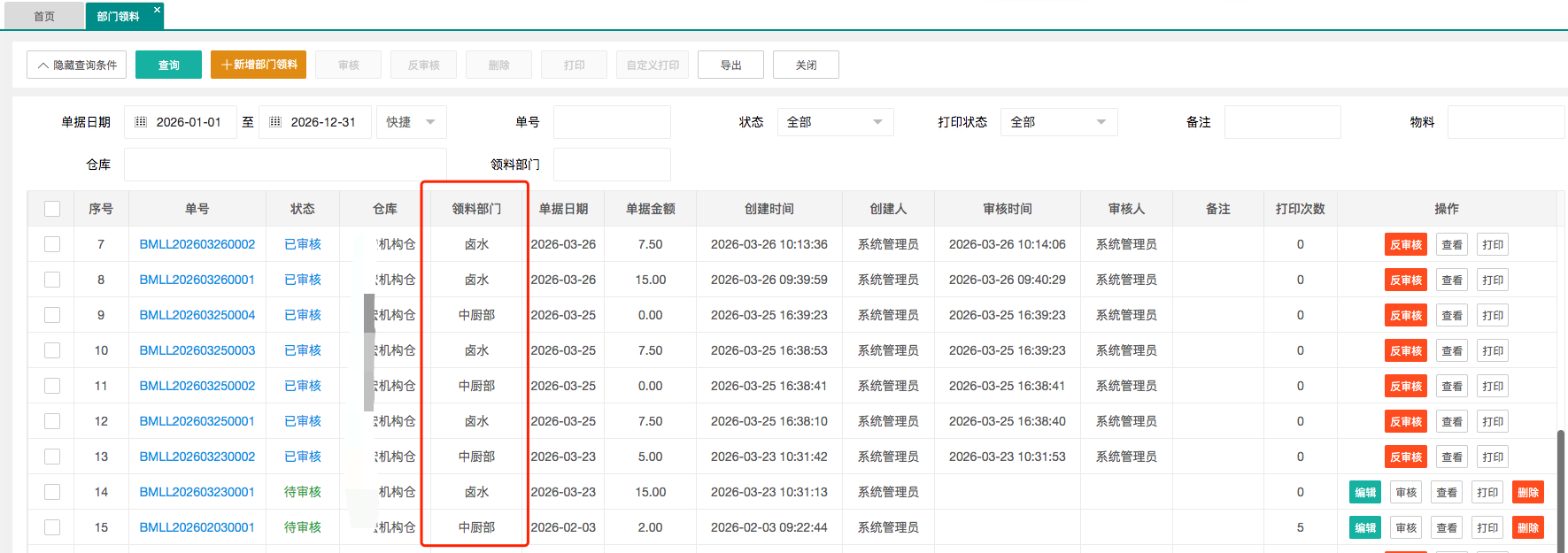Screen dimensions: 1568x553
Task: Check the row 9 checkbox
Action: pyautogui.click(x=52, y=315)
